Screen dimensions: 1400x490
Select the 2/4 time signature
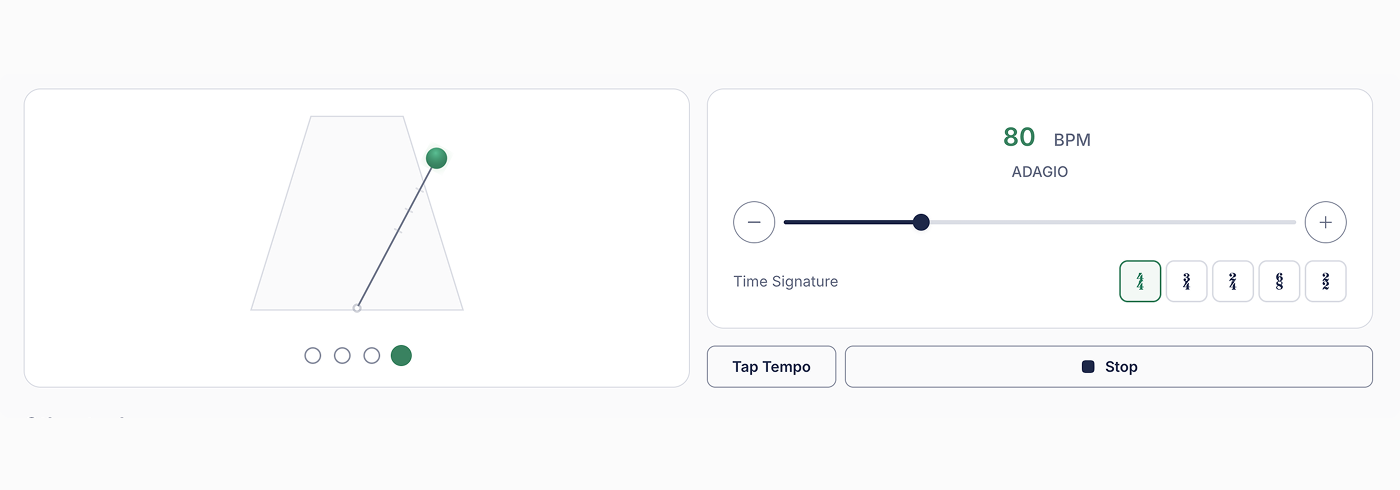point(1233,281)
